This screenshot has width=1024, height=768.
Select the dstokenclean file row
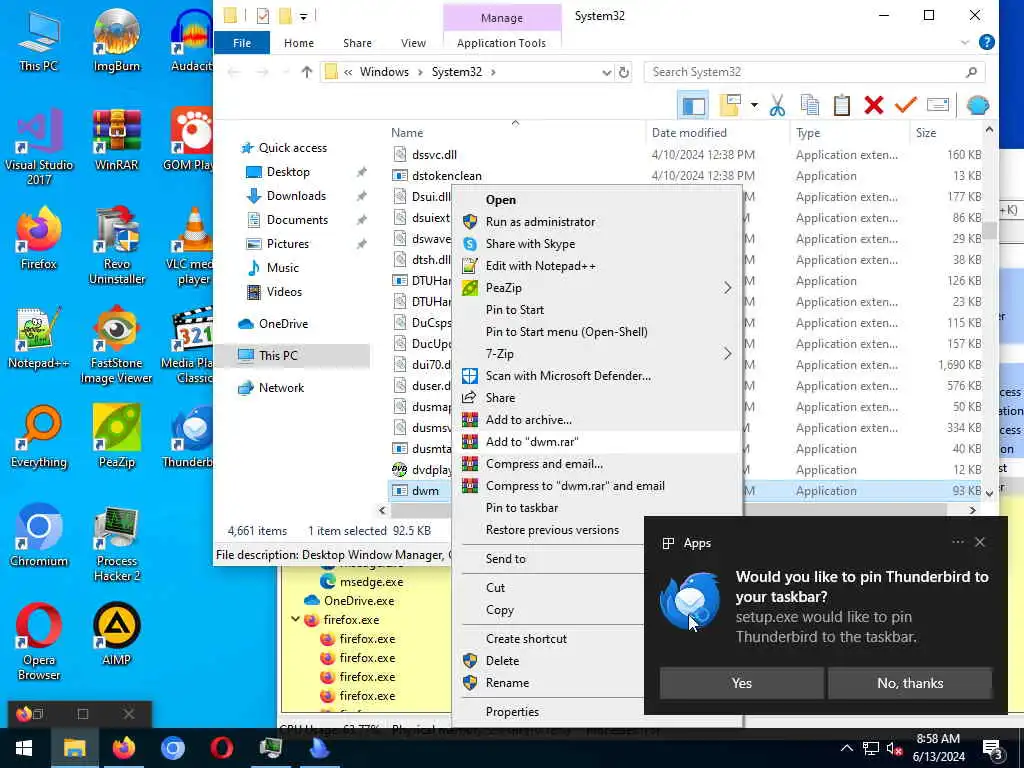(685, 176)
